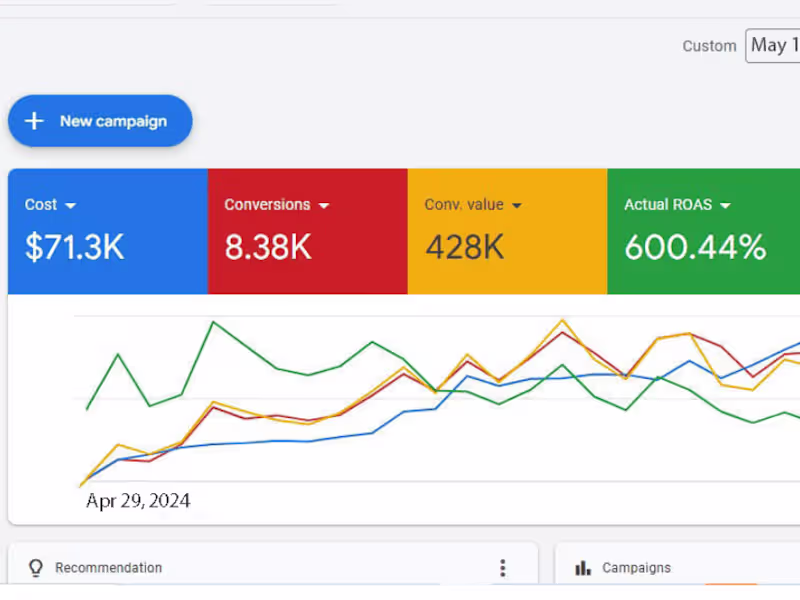800x600 pixels.
Task: Create a new campaign
Action: point(100,120)
